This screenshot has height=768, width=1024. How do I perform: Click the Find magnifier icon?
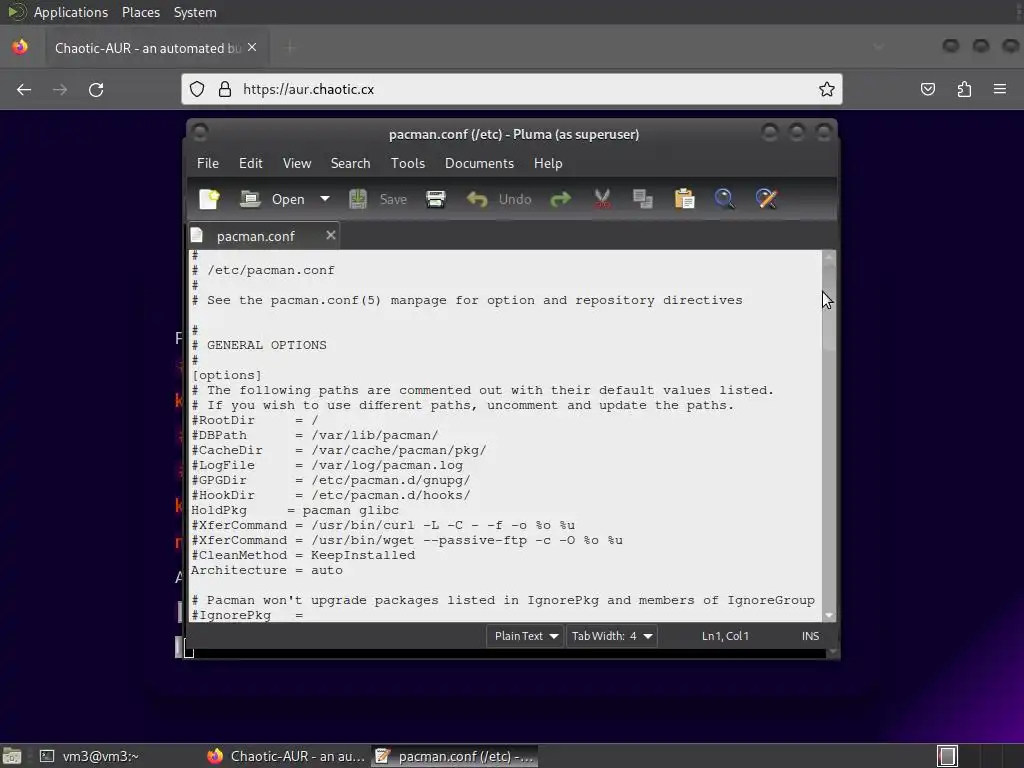click(725, 199)
